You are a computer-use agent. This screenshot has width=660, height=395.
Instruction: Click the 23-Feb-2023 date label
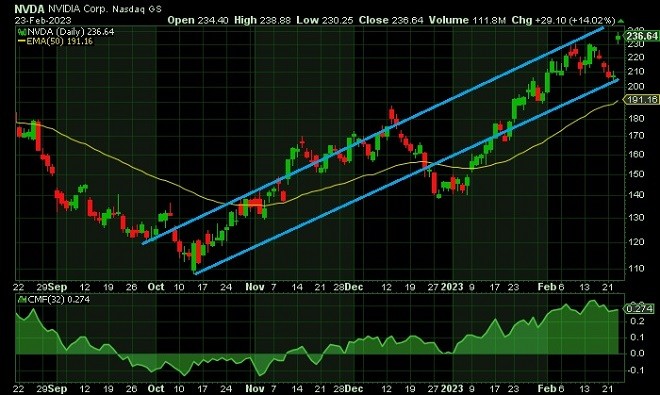pos(43,20)
